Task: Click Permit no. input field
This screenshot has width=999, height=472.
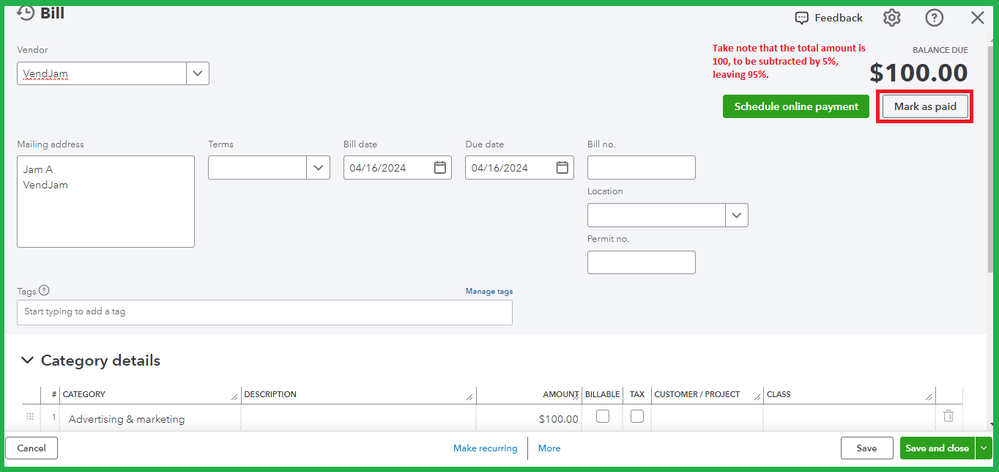Action: coord(641,262)
